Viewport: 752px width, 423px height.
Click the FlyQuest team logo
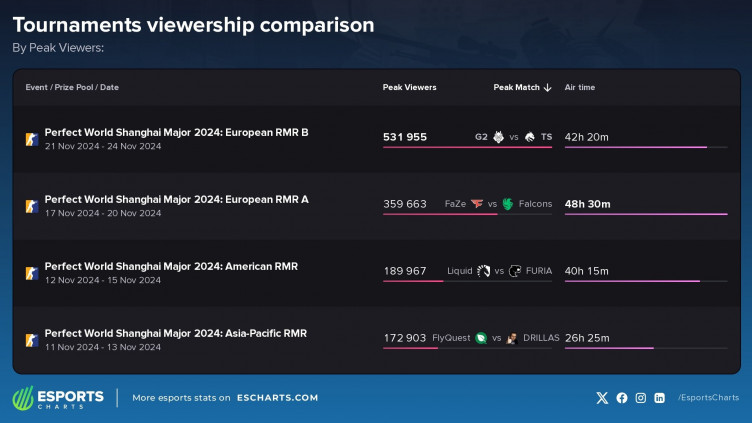[x=481, y=338]
